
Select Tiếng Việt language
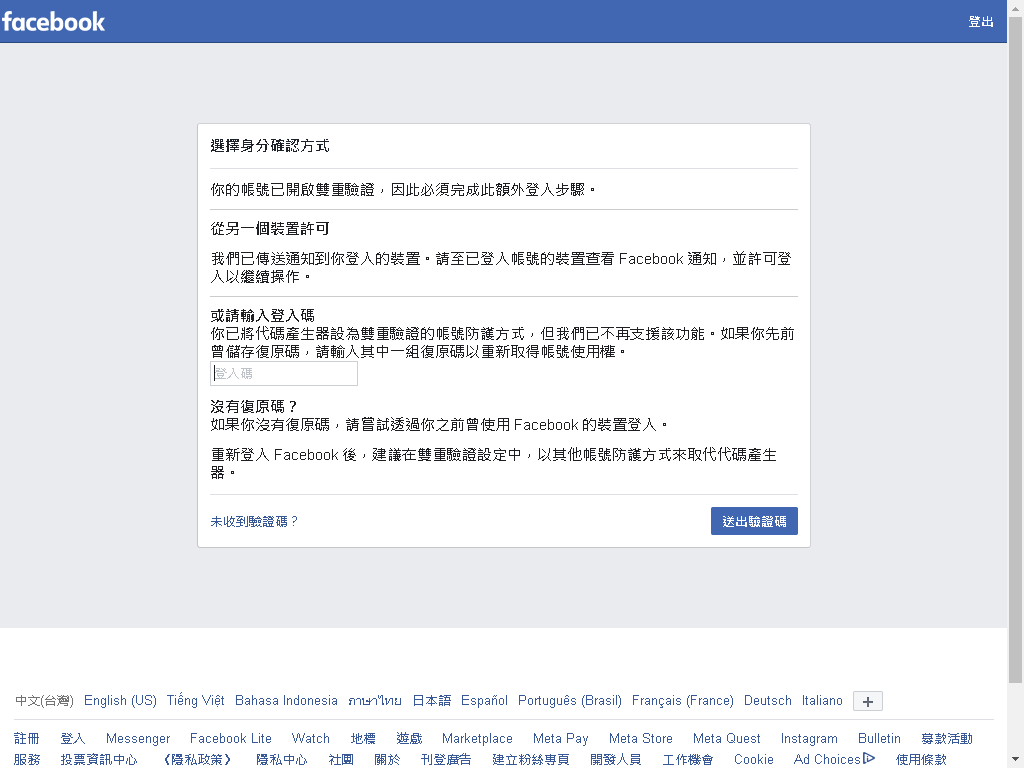[x=194, y=700]
